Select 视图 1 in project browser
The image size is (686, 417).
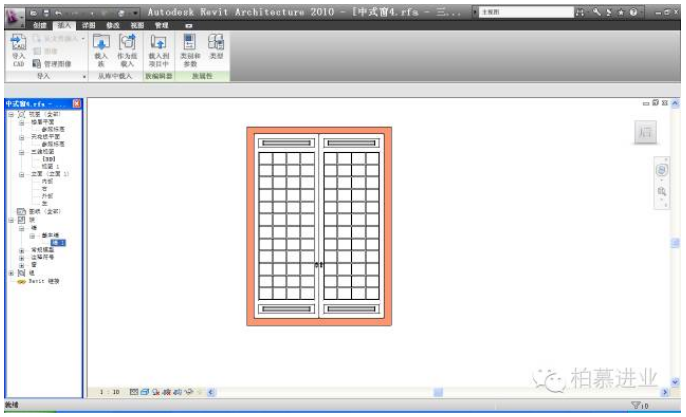[50, 167]
